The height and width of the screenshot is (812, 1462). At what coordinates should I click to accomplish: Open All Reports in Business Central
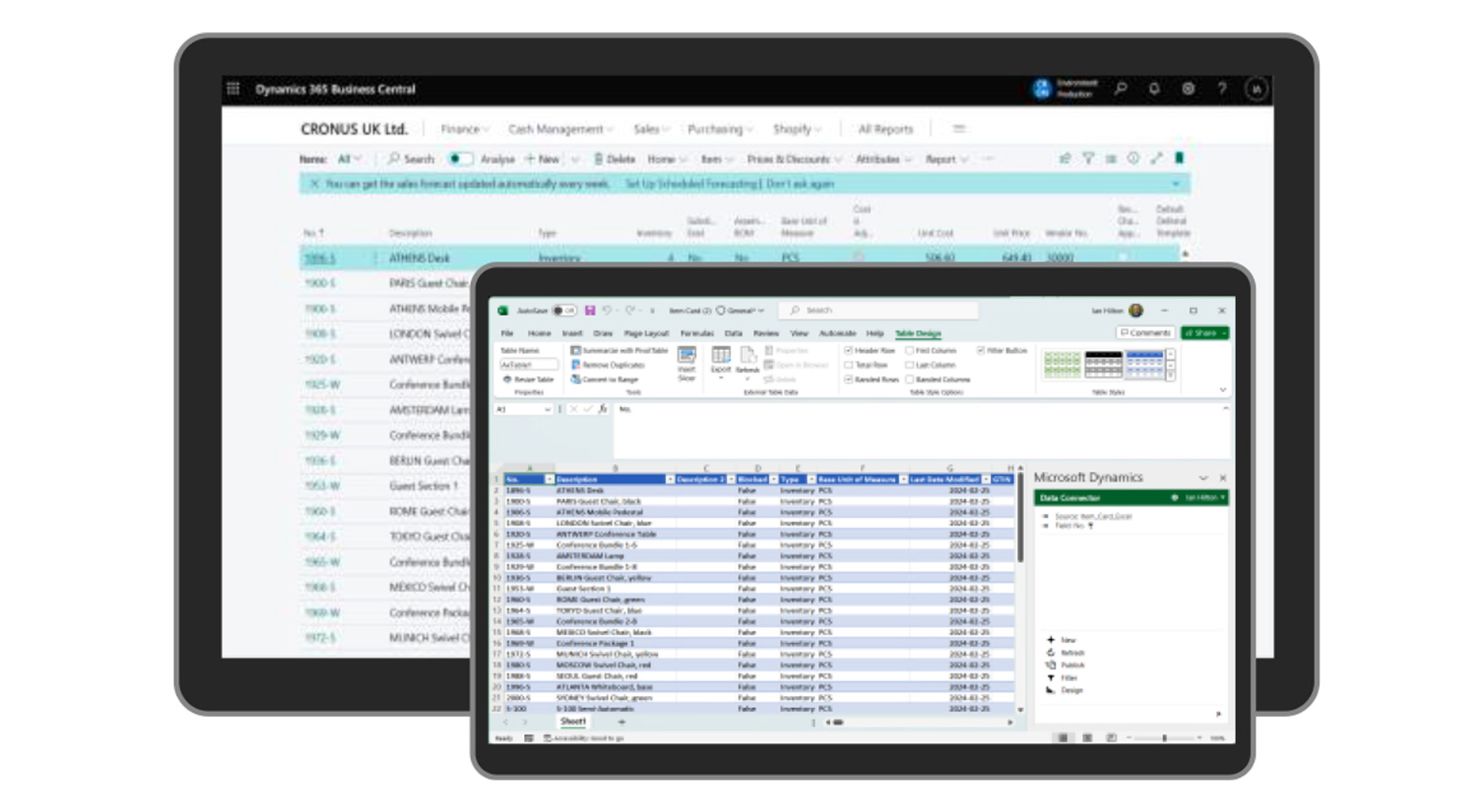pos(885,129)
